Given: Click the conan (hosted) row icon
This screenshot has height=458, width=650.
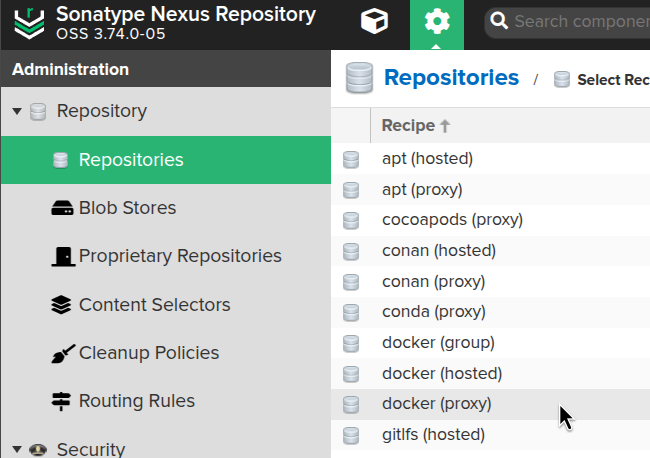Looking at the screenshot, I should [351, 252].
